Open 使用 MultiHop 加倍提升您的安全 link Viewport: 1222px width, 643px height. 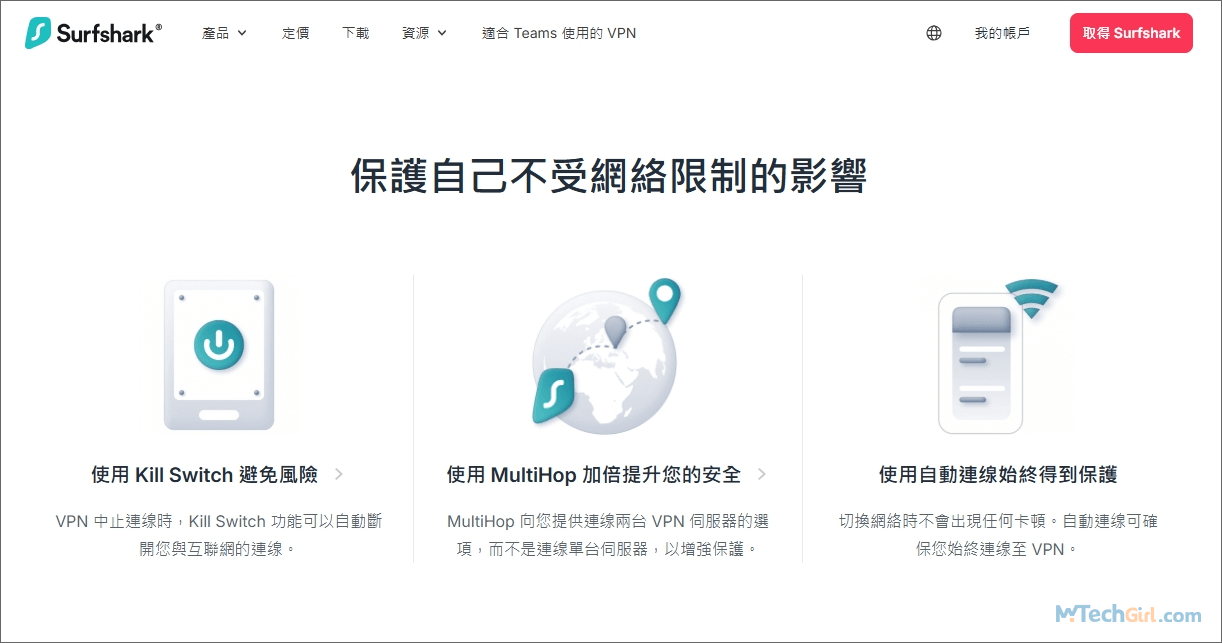tap(594, 475)
